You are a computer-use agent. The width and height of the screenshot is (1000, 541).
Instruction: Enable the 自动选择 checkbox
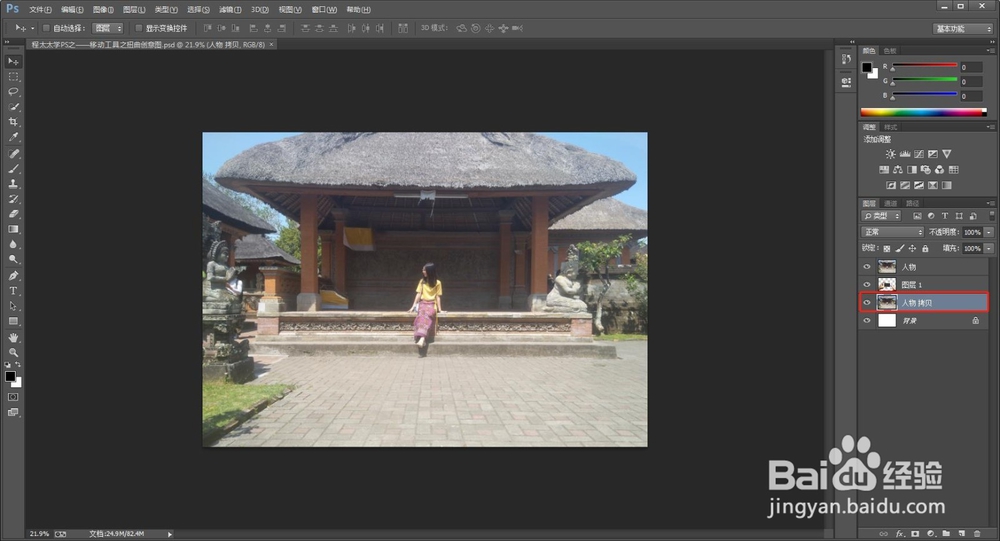46,28
